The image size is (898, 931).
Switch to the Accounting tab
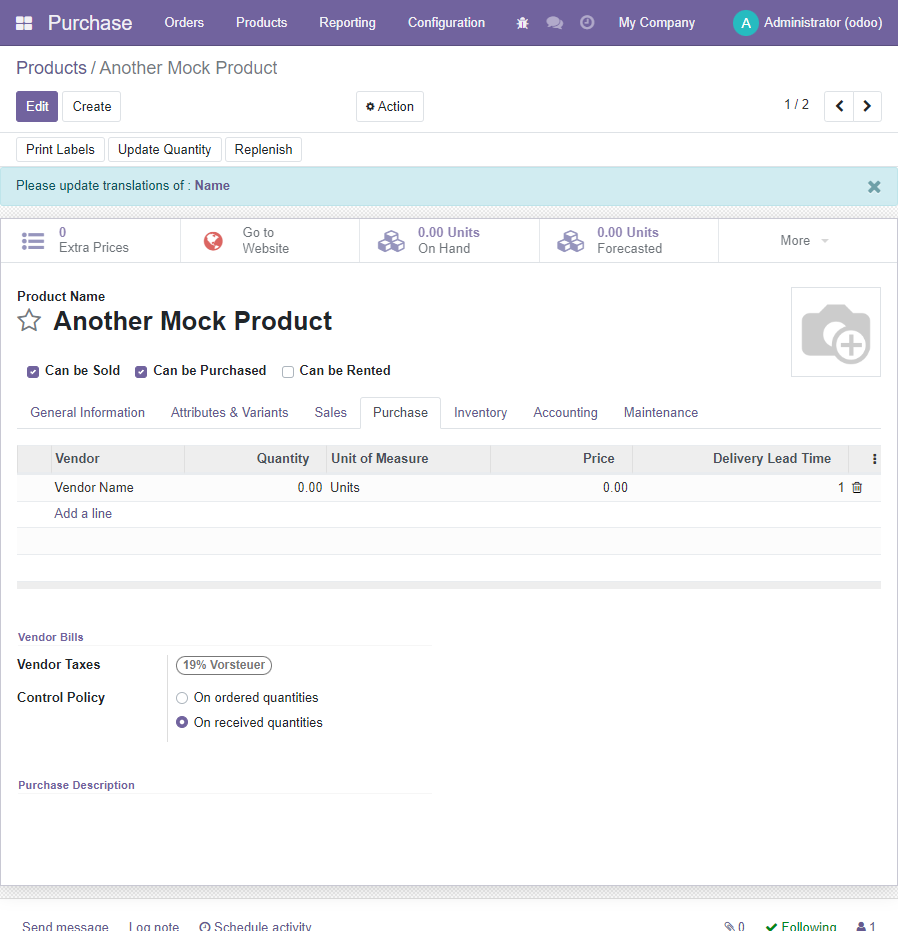coord(565,413)
